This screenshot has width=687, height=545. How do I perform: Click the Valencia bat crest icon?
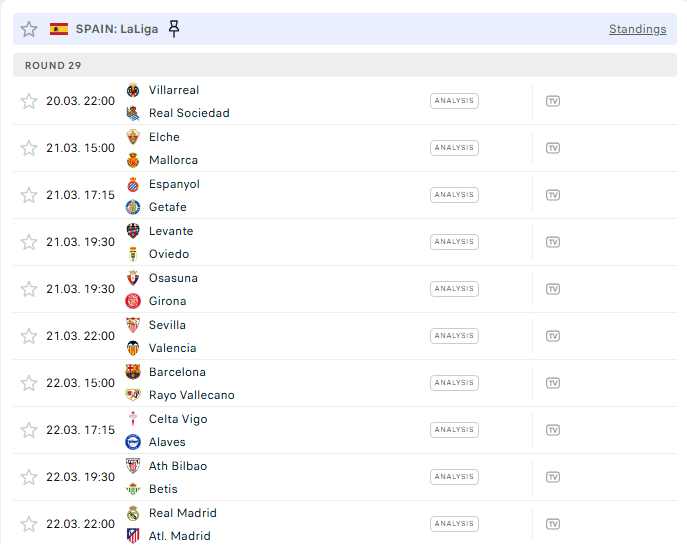(133, 348)
